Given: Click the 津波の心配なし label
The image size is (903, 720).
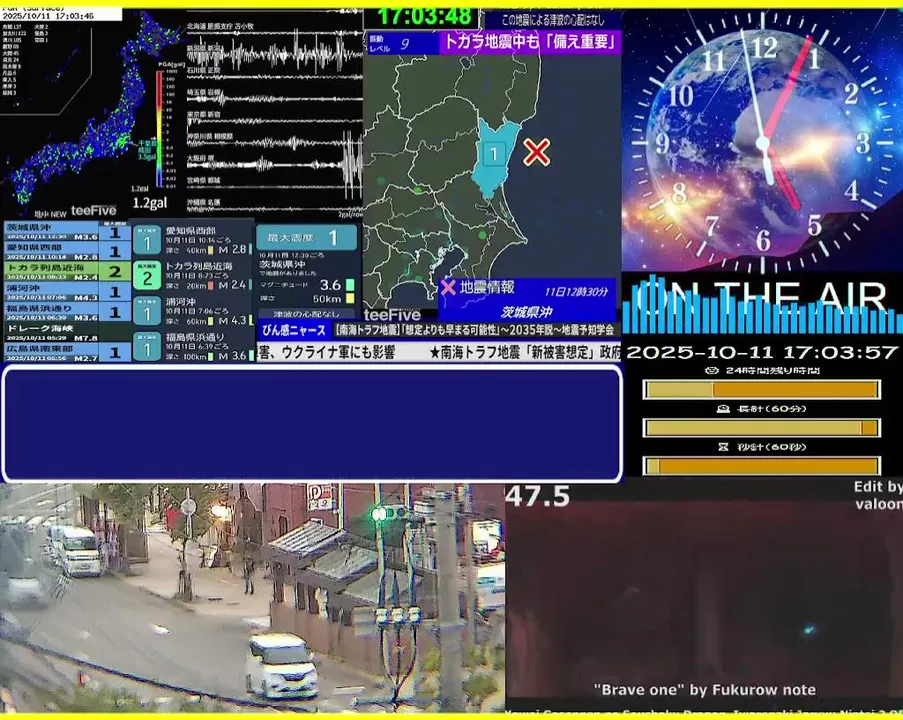Looking at the screenshot, I should coord(306,314).
